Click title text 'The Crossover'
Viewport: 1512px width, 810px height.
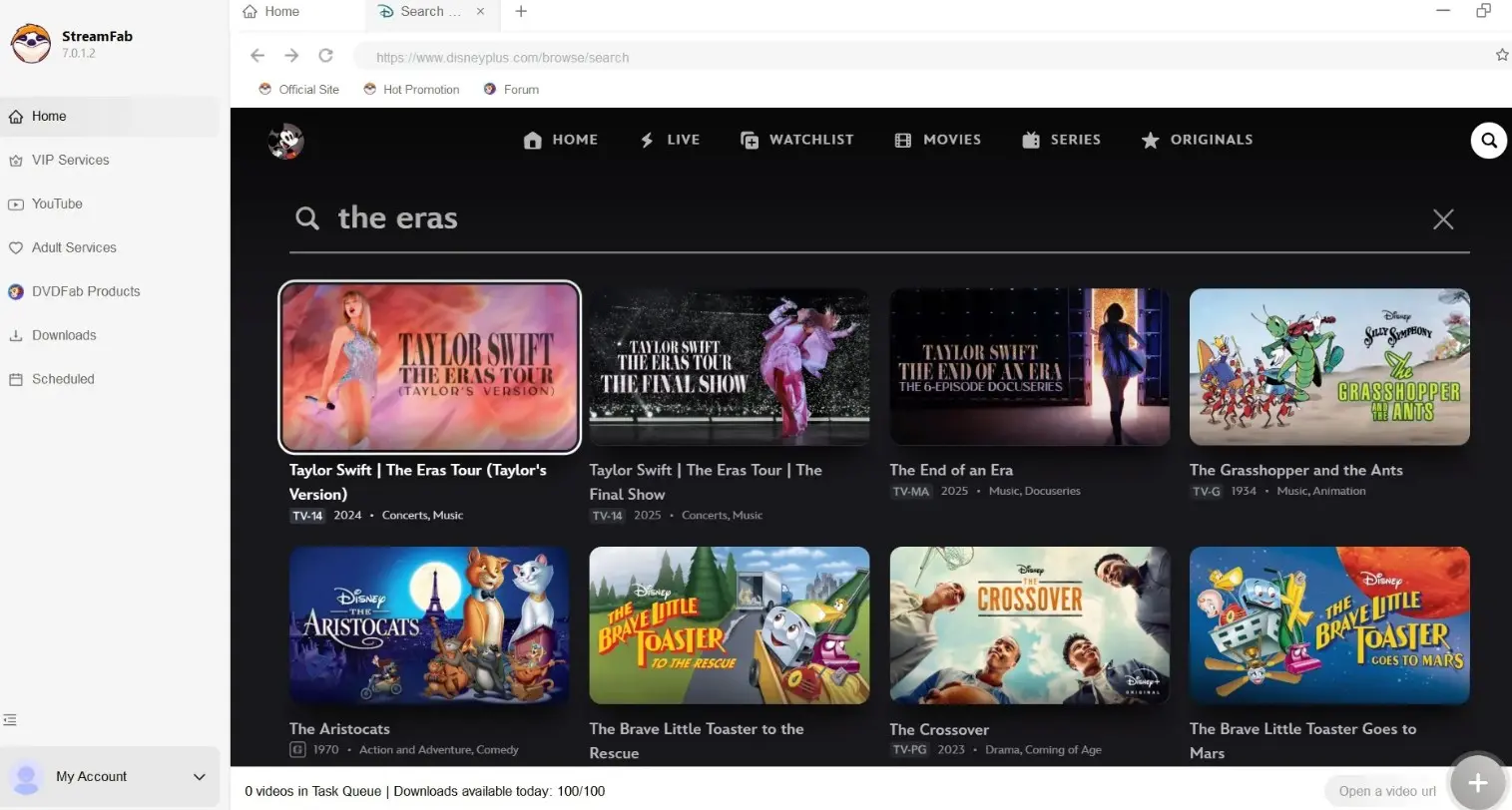click(x=939, y=729)
